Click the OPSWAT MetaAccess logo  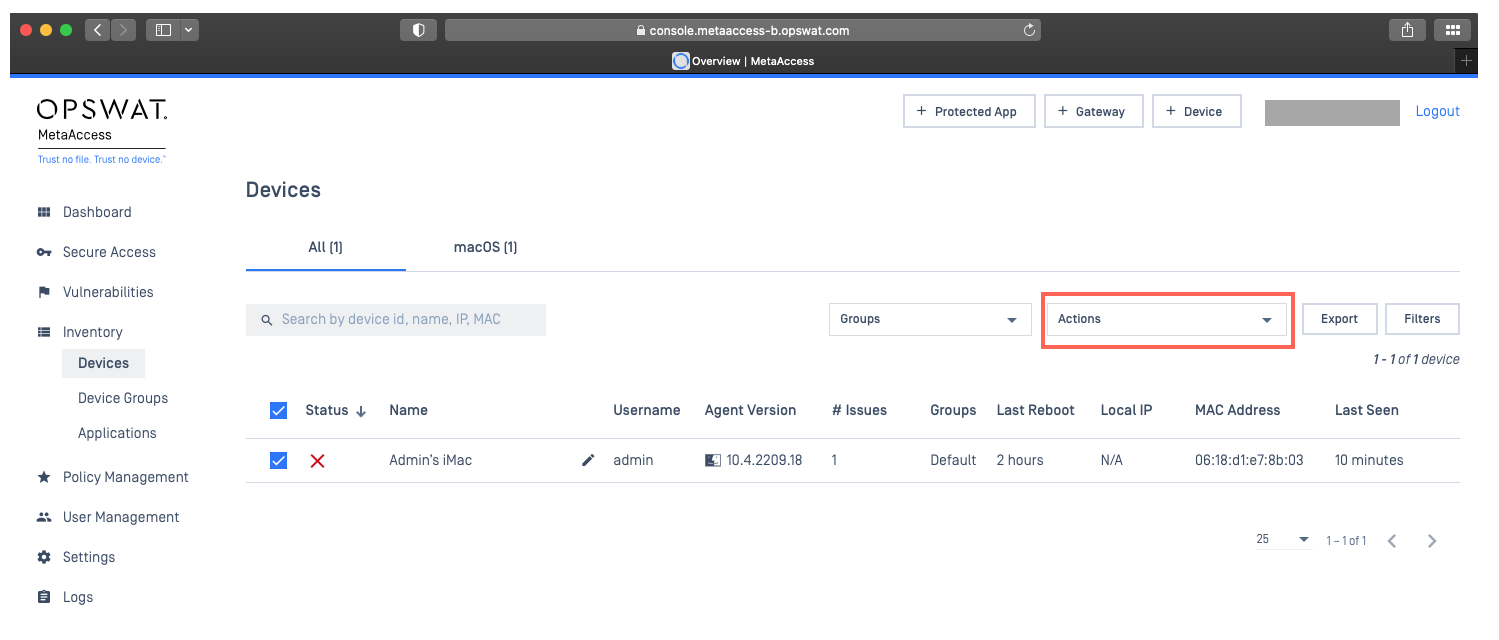102,131
